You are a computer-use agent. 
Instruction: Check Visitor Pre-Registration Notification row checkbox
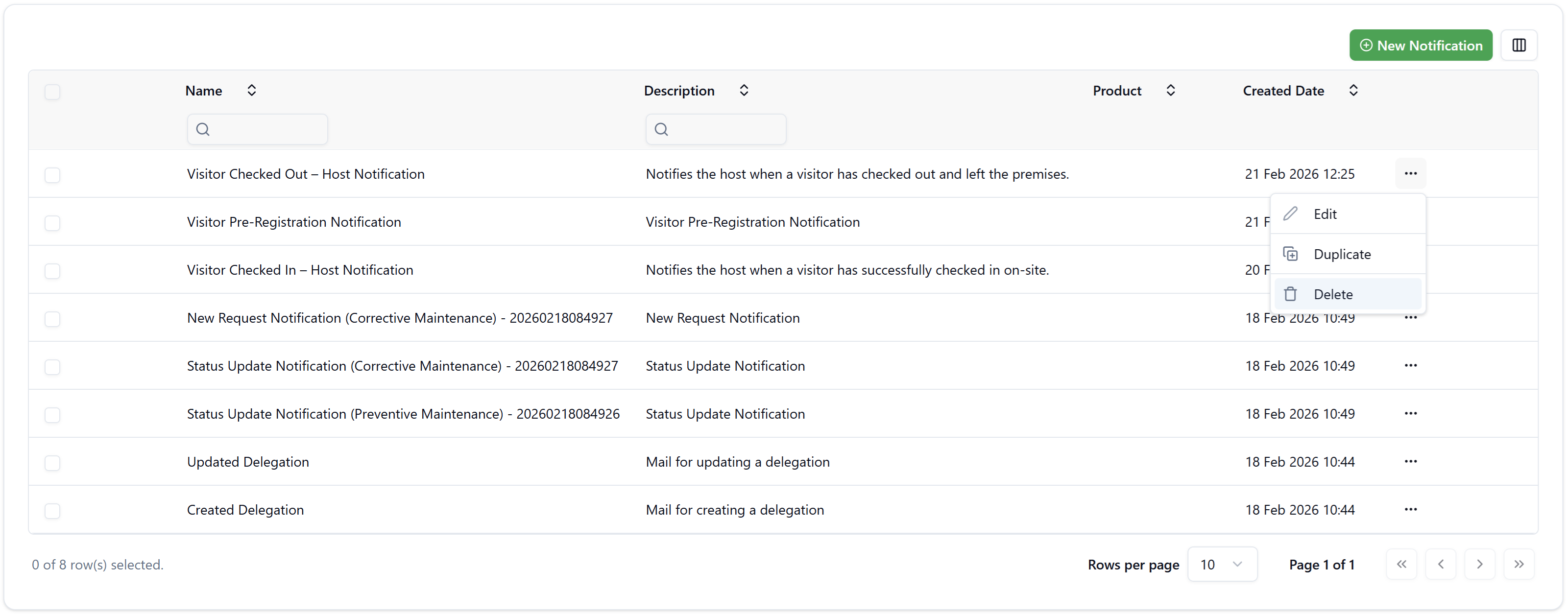click(52, 223)
